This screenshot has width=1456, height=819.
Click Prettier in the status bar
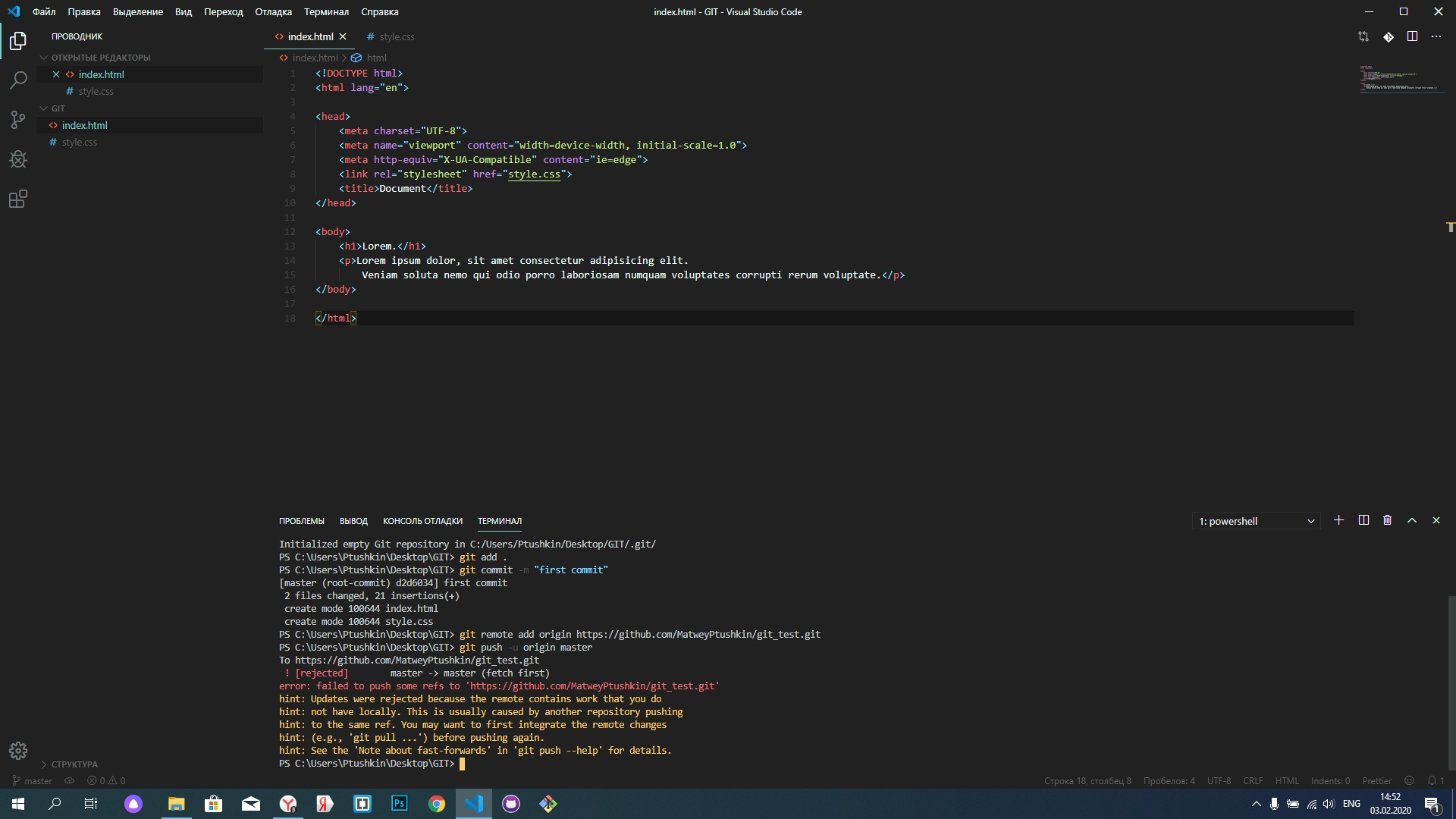pyautogui.click(x=1376, y=780)
